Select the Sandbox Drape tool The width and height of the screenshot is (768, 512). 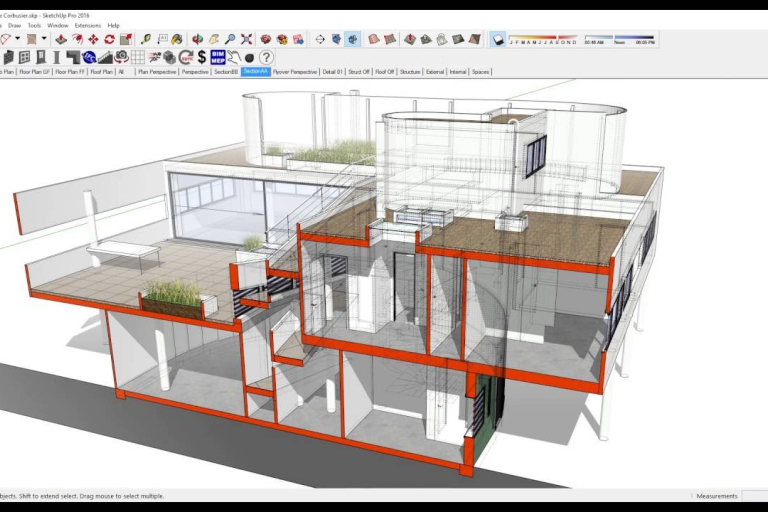pos(442,39)
